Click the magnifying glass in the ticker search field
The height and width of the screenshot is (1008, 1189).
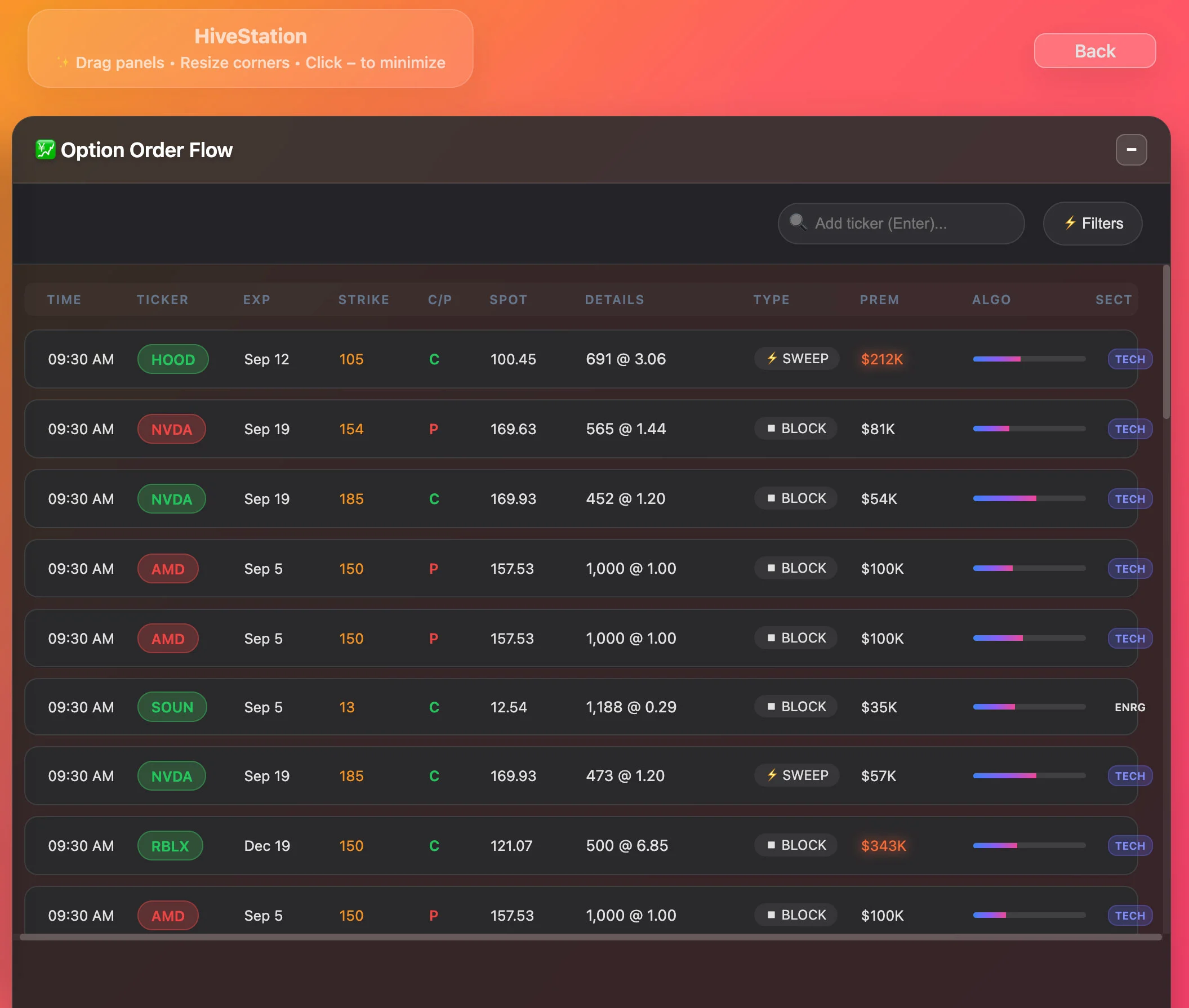799,223
